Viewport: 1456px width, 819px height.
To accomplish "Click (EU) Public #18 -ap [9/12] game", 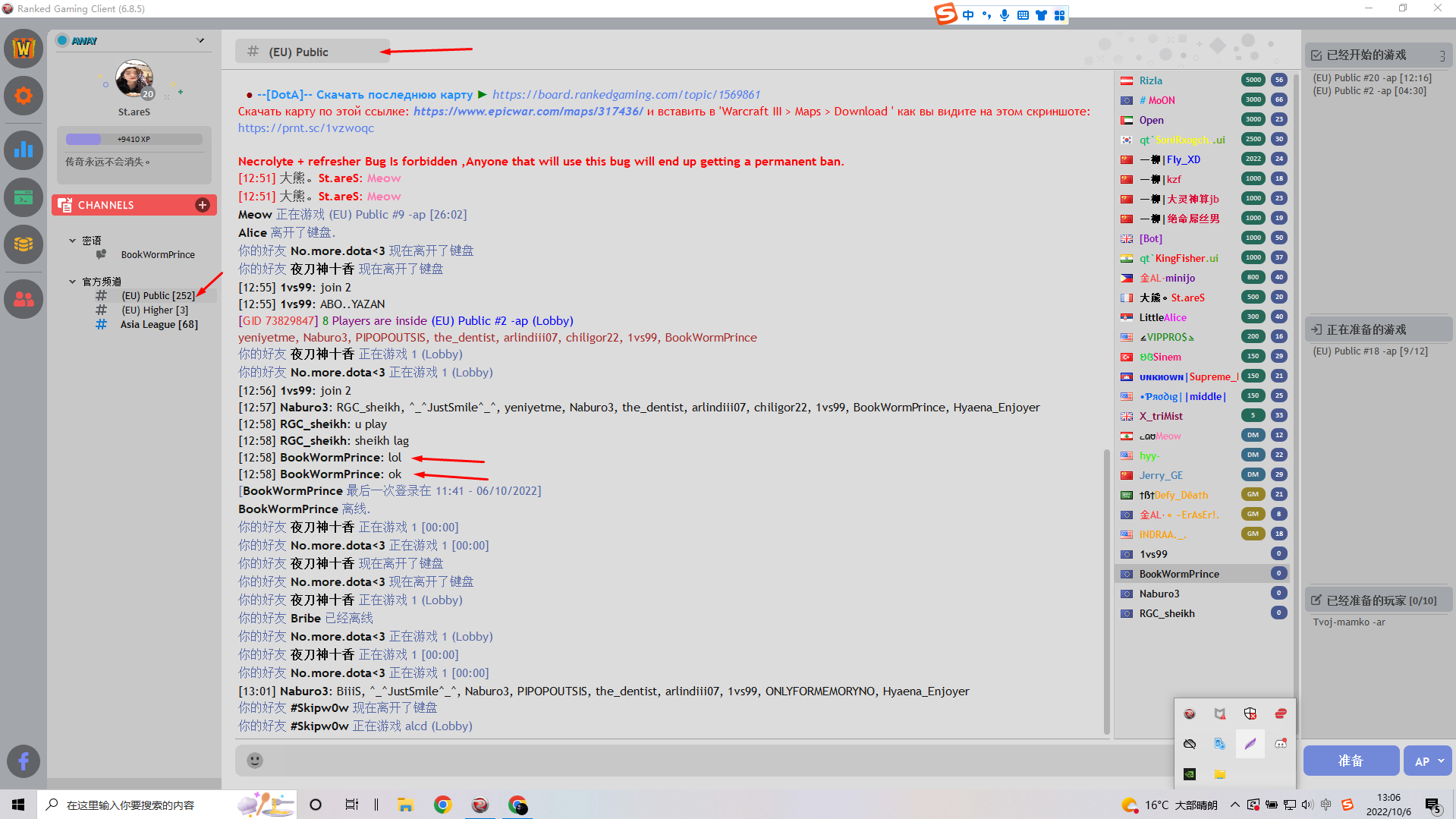I will coord(1370,351).
